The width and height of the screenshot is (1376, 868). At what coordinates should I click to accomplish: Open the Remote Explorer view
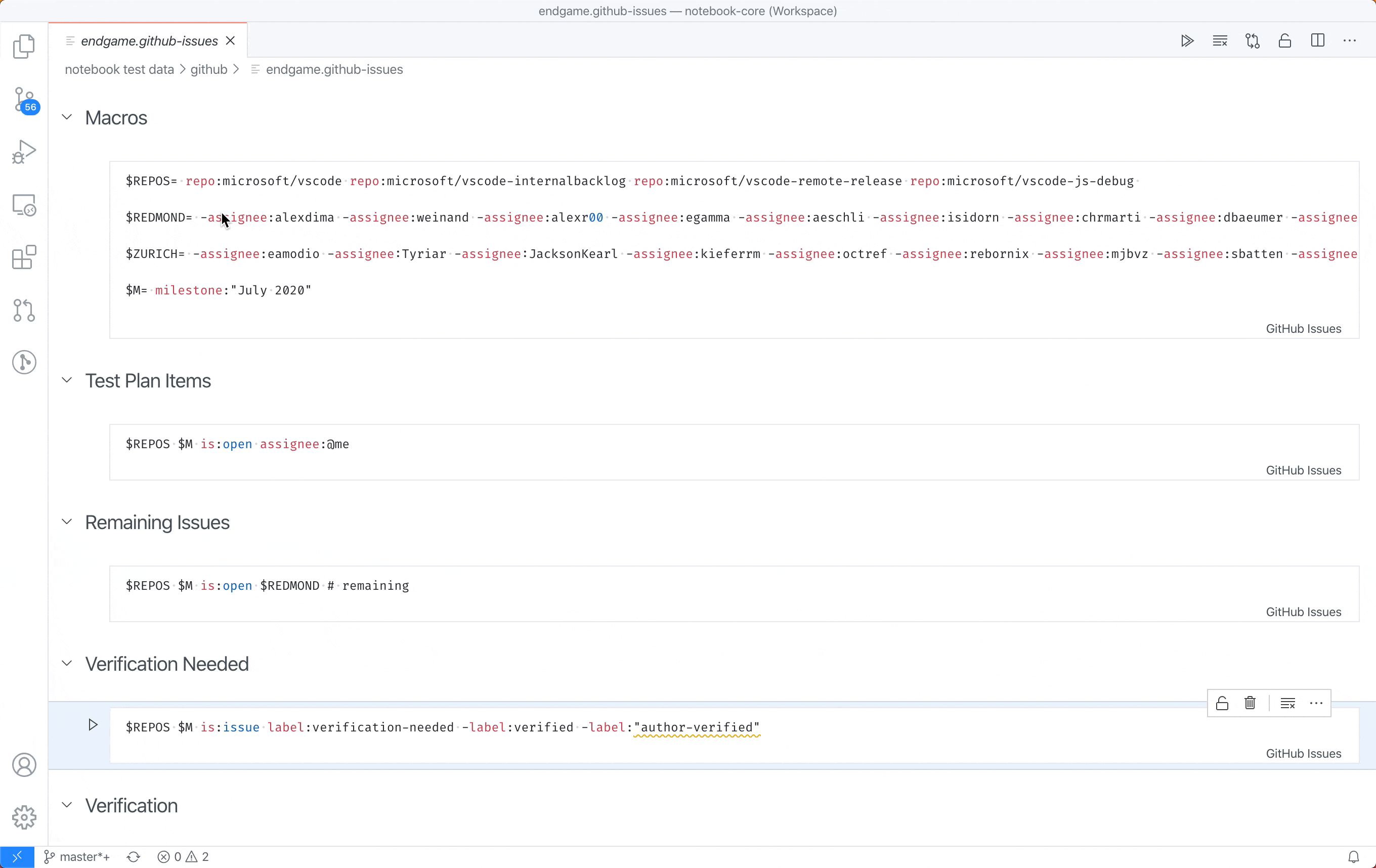coord(24,204)
